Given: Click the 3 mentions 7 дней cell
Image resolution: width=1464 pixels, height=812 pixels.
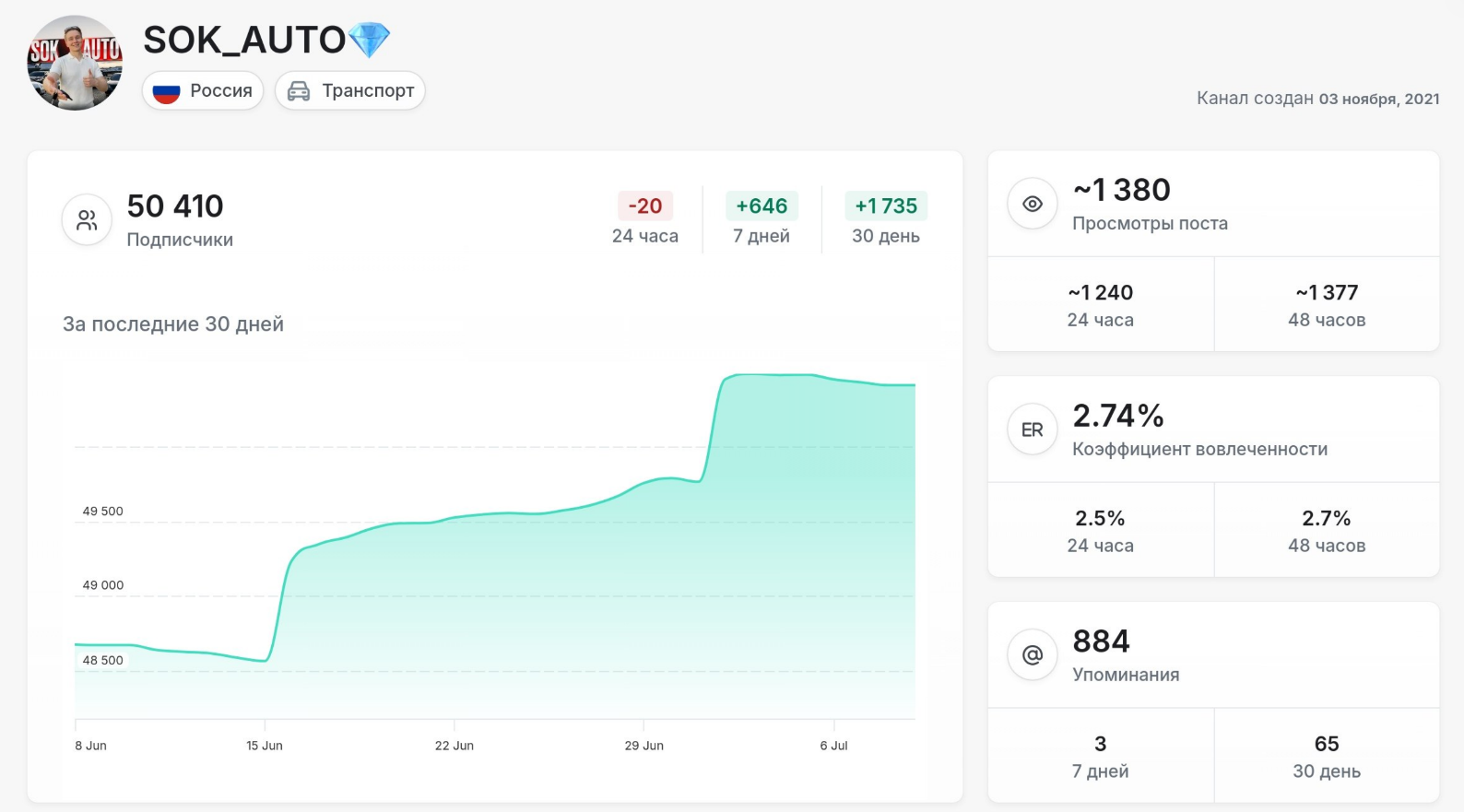Looking at the screenshot, I should (1101, 756).
